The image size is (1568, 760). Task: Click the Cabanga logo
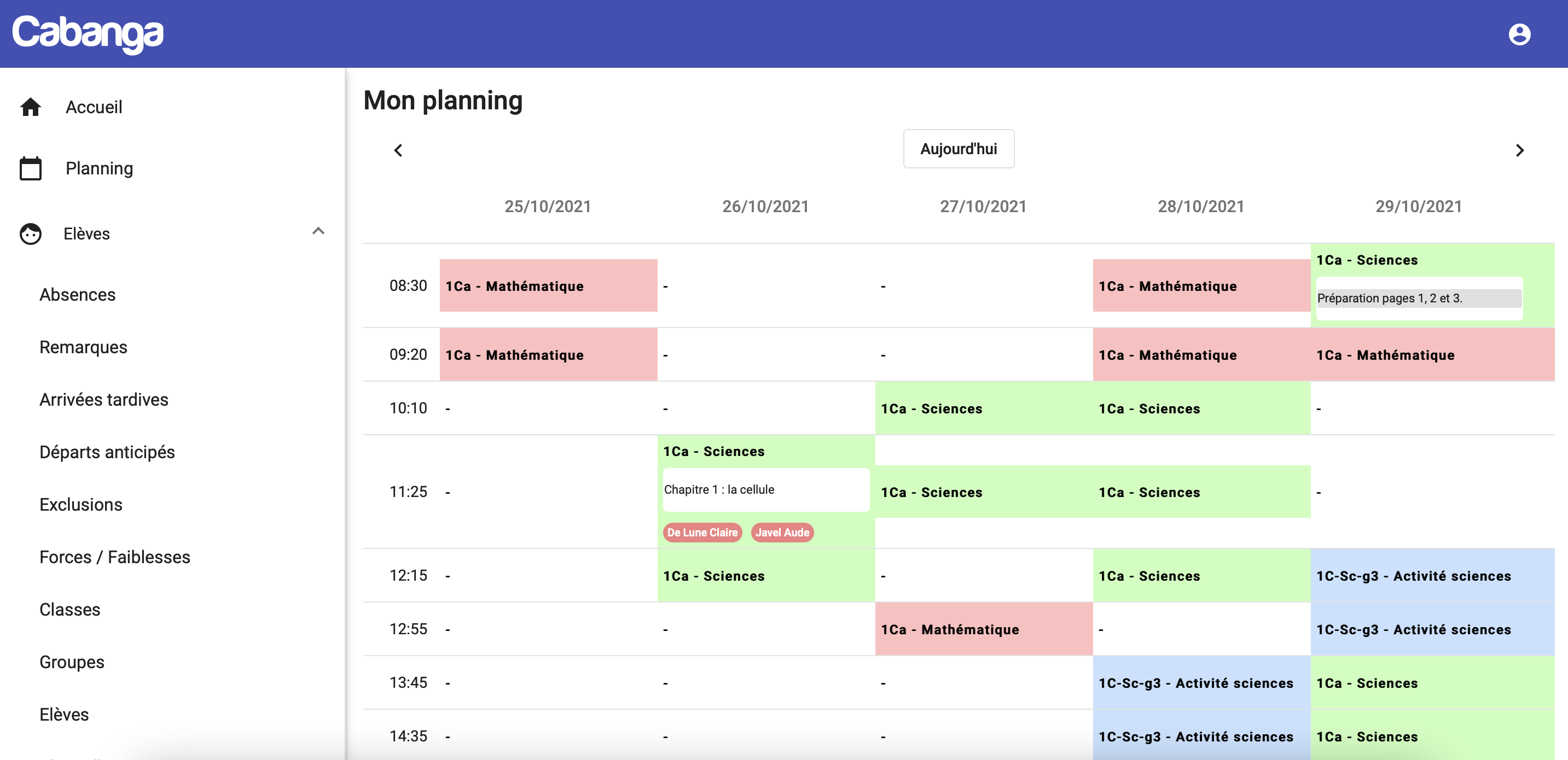(x=88, y=33)
